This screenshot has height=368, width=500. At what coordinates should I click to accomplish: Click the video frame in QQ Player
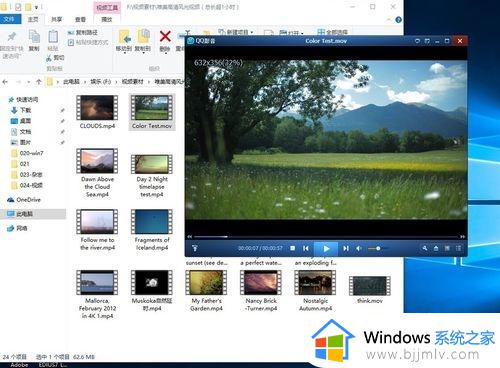pos(326,140)
